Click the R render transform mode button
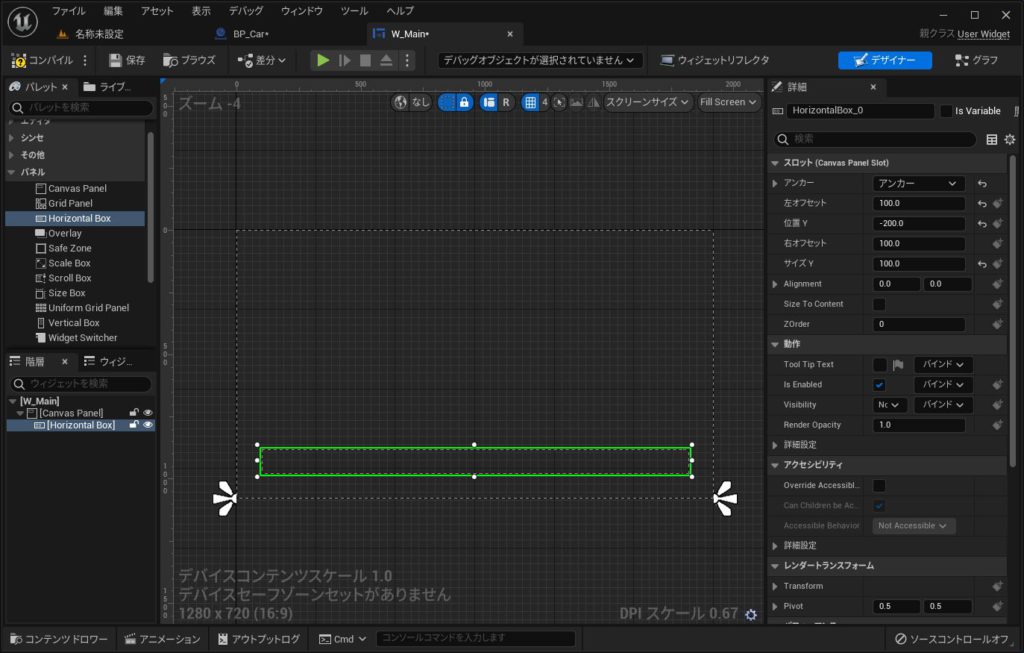 pyautogui.click(x=505, y=102)
